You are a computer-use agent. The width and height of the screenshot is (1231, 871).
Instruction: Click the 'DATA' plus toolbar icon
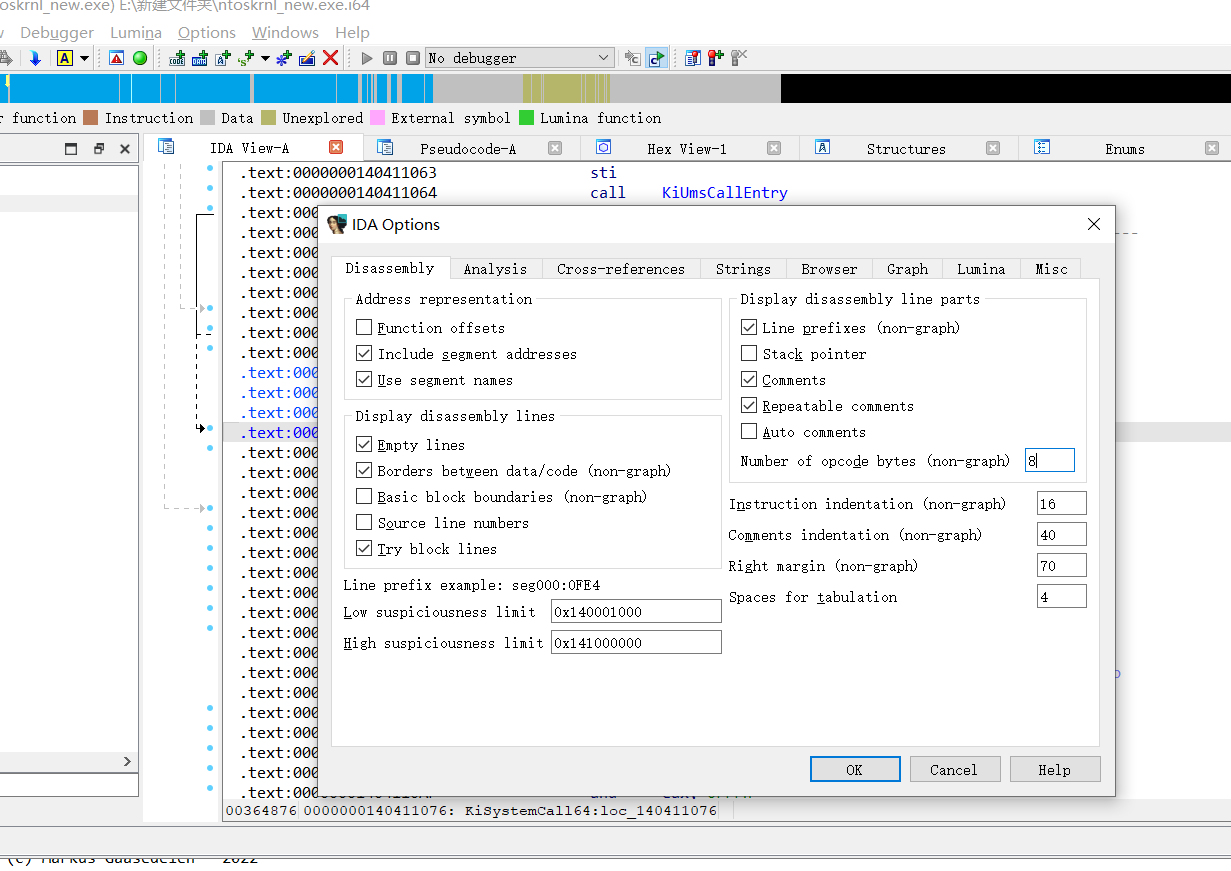point(200,58)
